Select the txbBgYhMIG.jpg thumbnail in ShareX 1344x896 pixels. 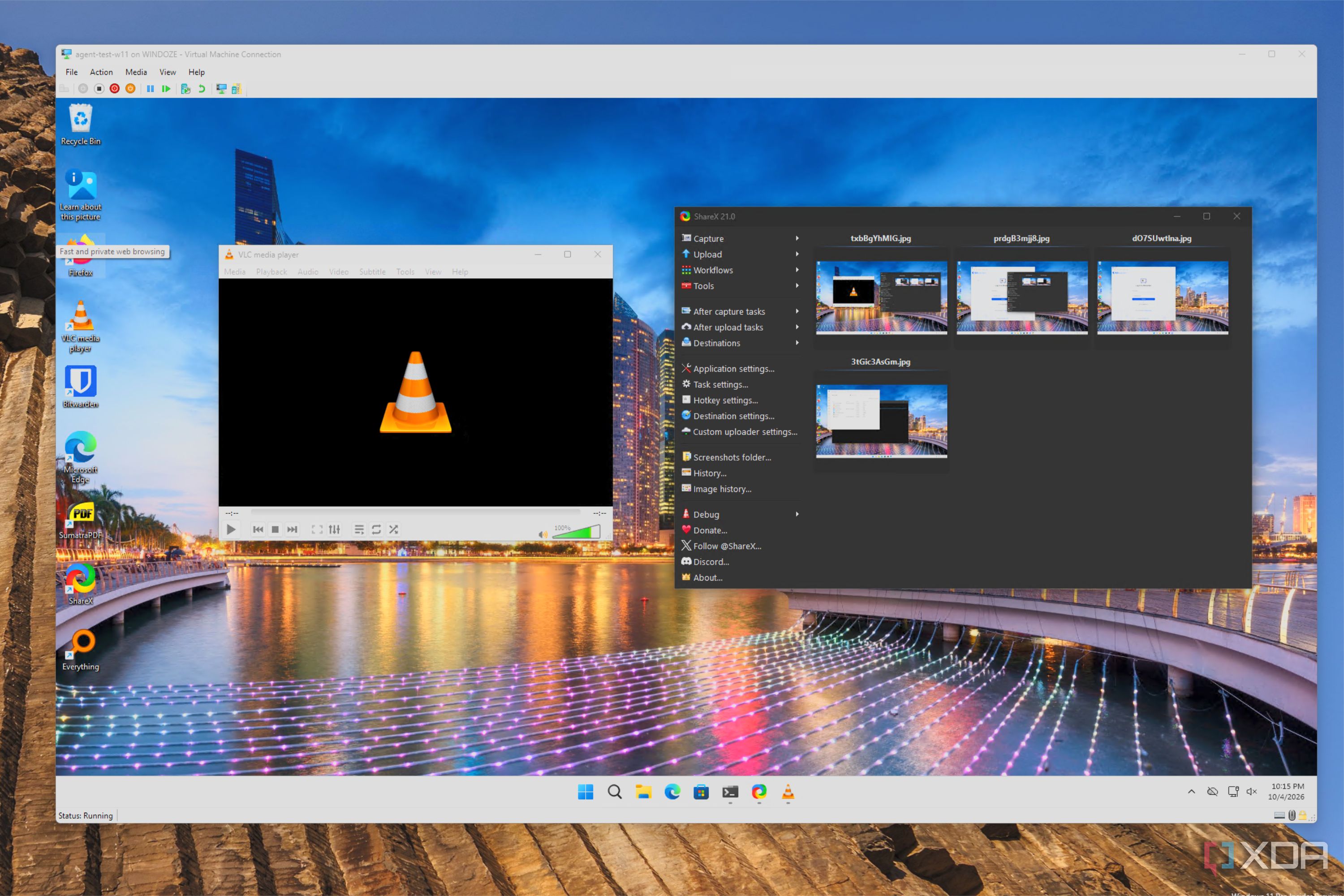pos(881,297)
